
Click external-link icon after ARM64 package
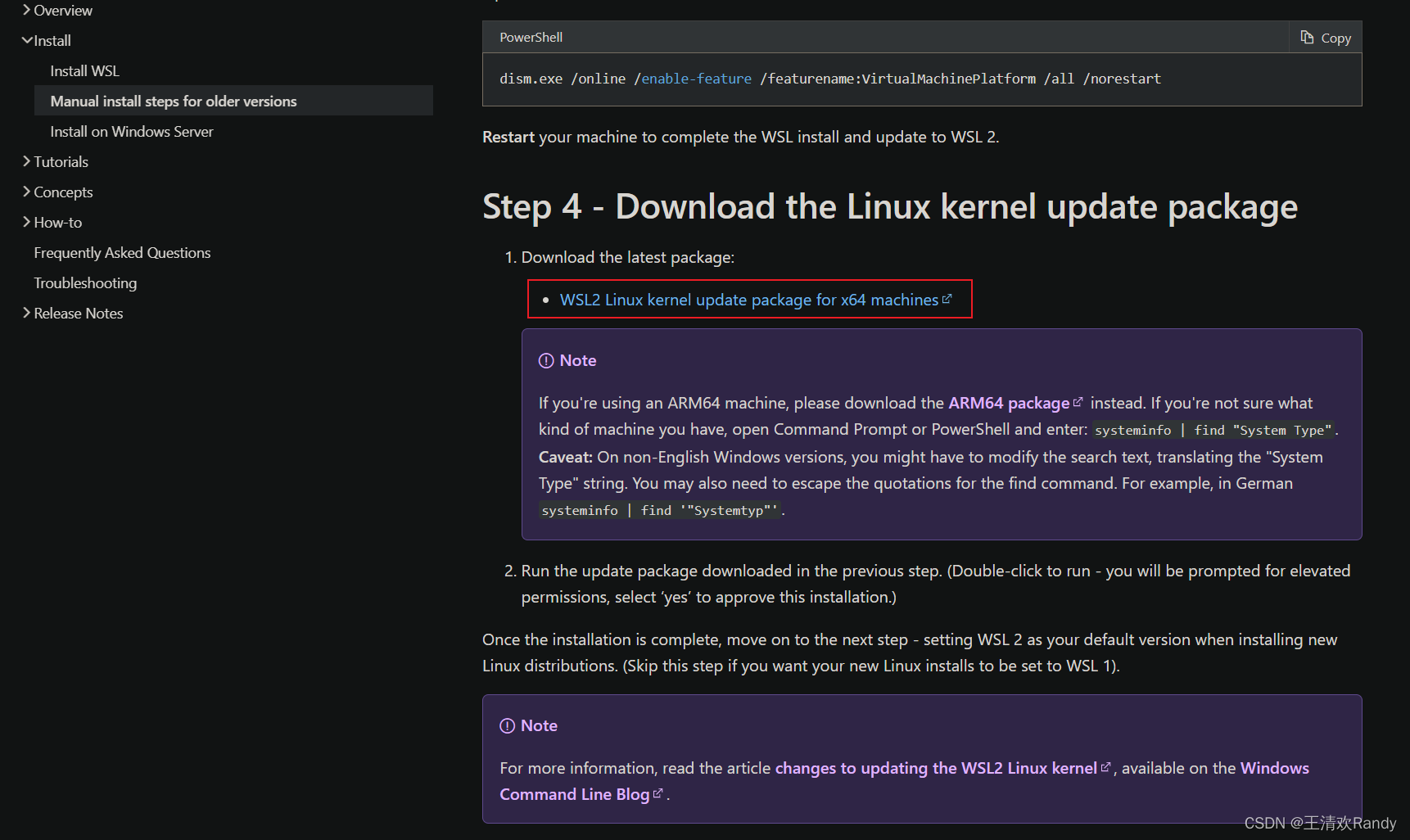1078,402
